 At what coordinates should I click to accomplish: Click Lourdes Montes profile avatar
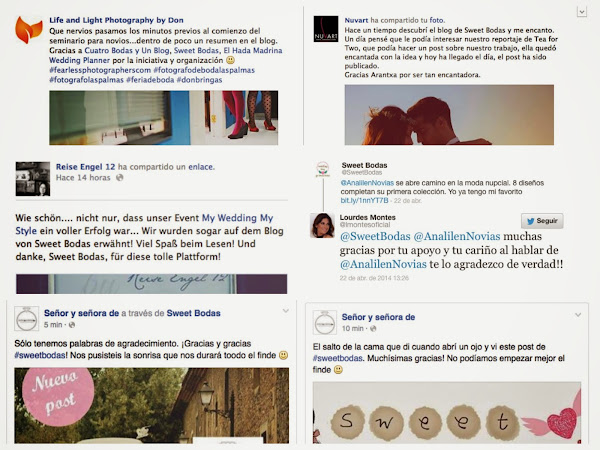pyautogui.click(x=322, y=225)
